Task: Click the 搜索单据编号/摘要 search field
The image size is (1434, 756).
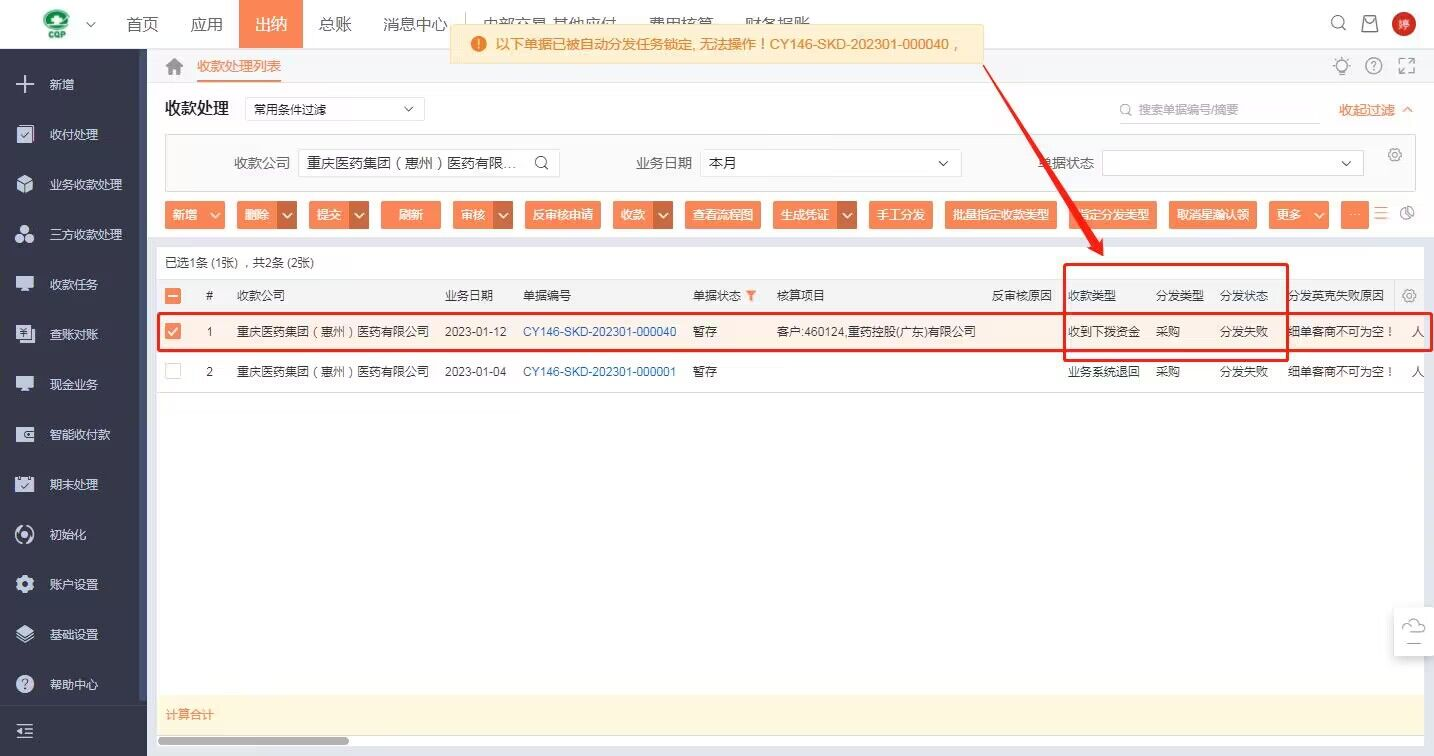Action: click(1219, 109)
